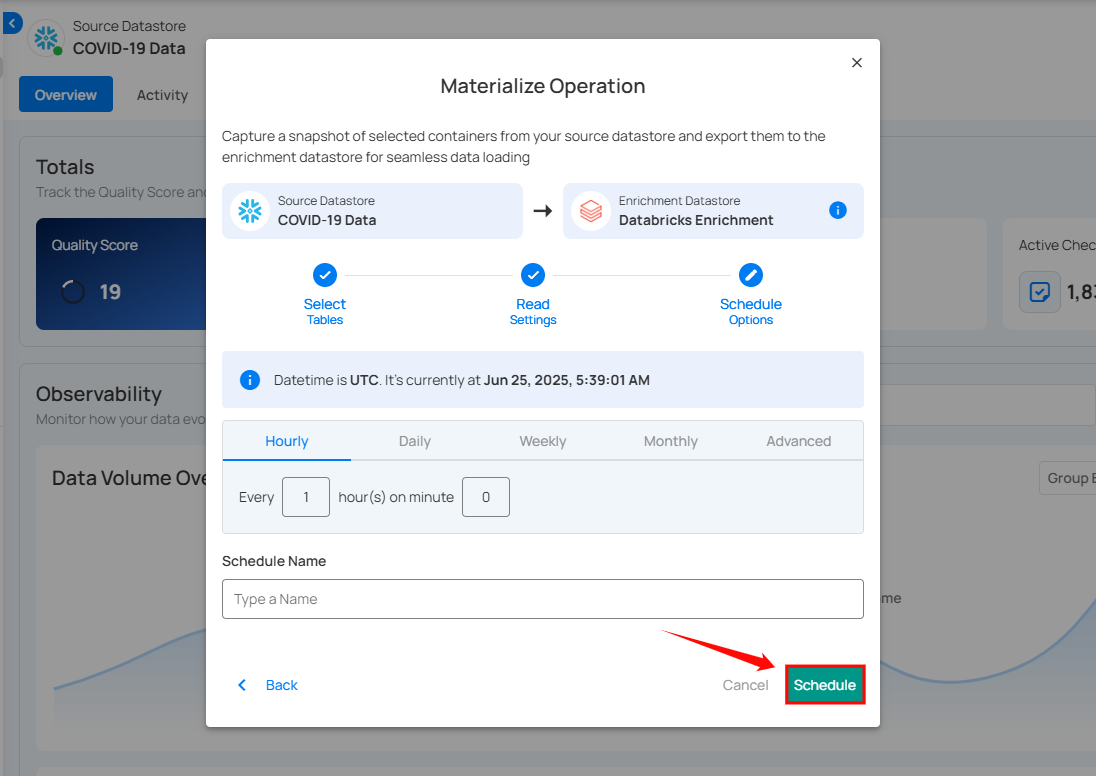This screenshot has height=776, width=1096.
Task: Click the enrichment datastore info icon
Action: point(838,210)
